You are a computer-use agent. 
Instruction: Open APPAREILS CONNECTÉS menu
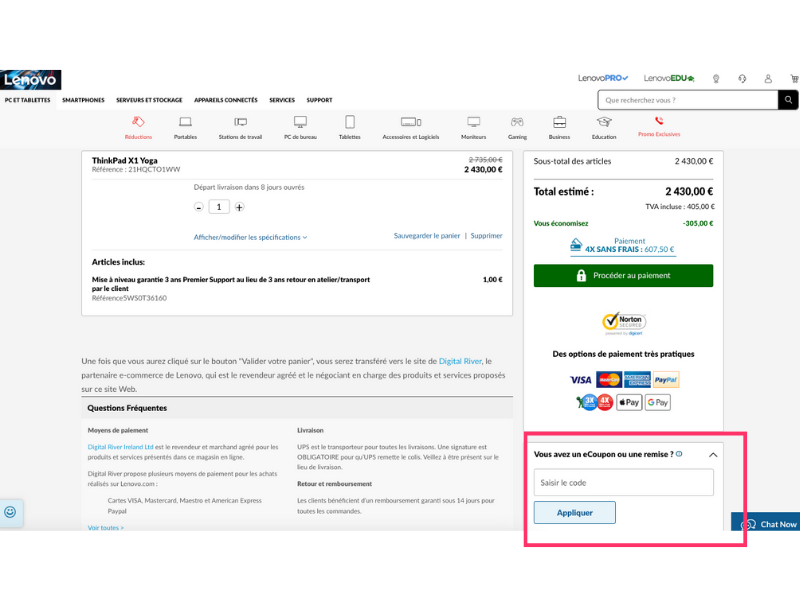pos(226,100)
